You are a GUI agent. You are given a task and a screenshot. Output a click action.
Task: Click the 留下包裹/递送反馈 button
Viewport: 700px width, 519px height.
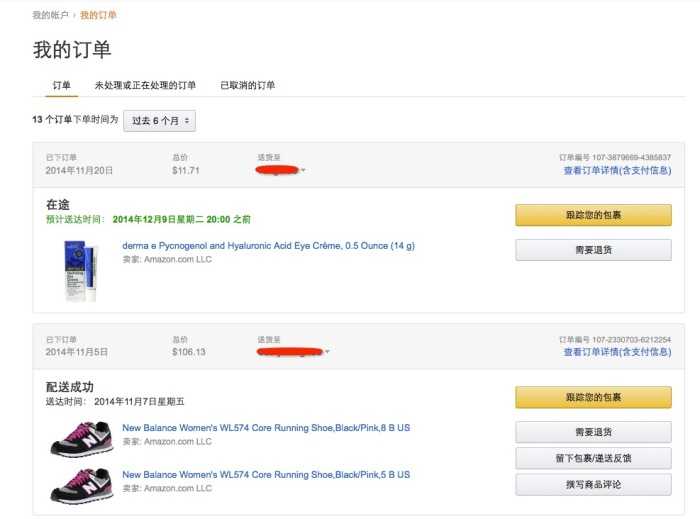click(x=593, y=458)
